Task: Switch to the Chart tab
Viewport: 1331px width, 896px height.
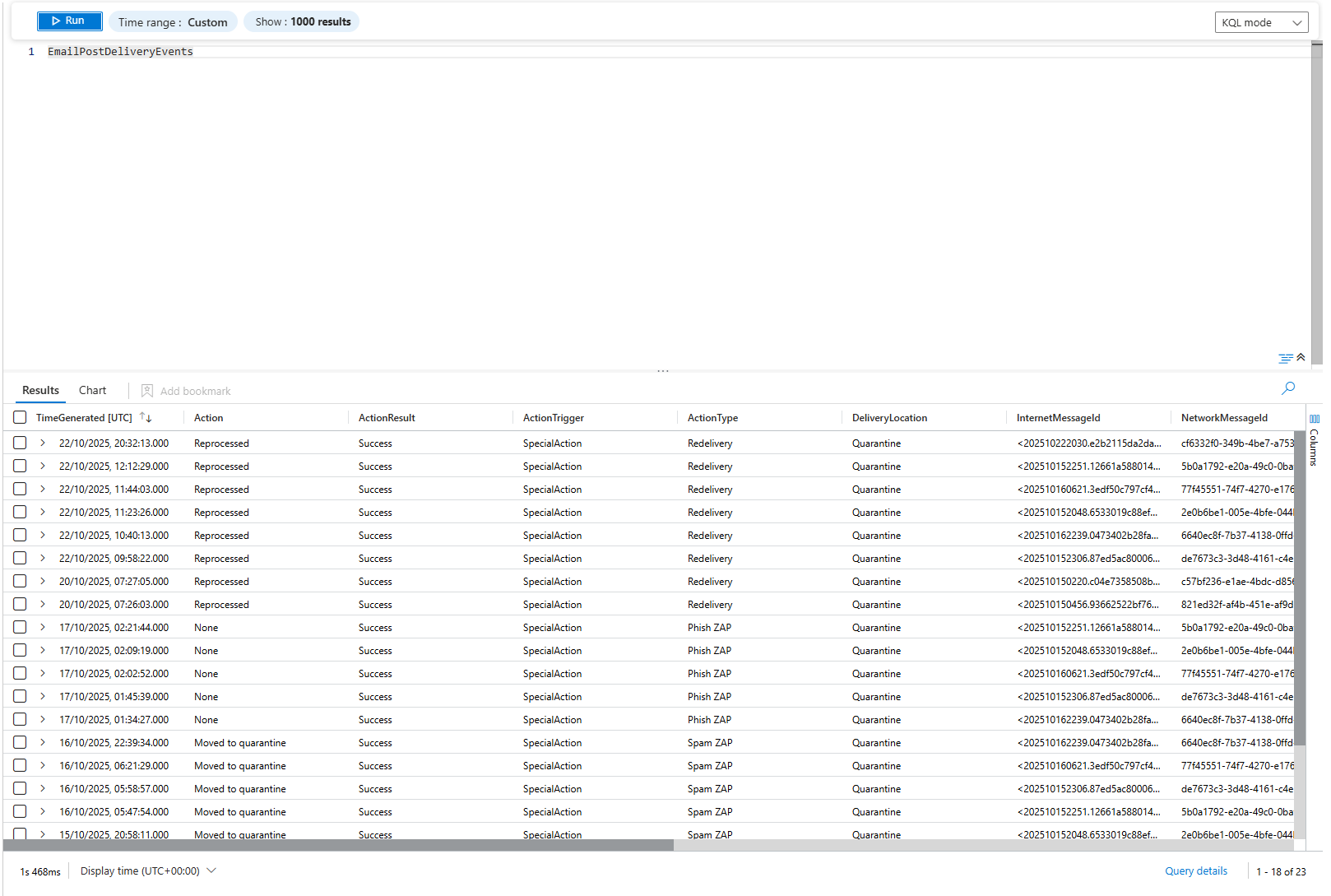Action: click(x=92, y=390)
